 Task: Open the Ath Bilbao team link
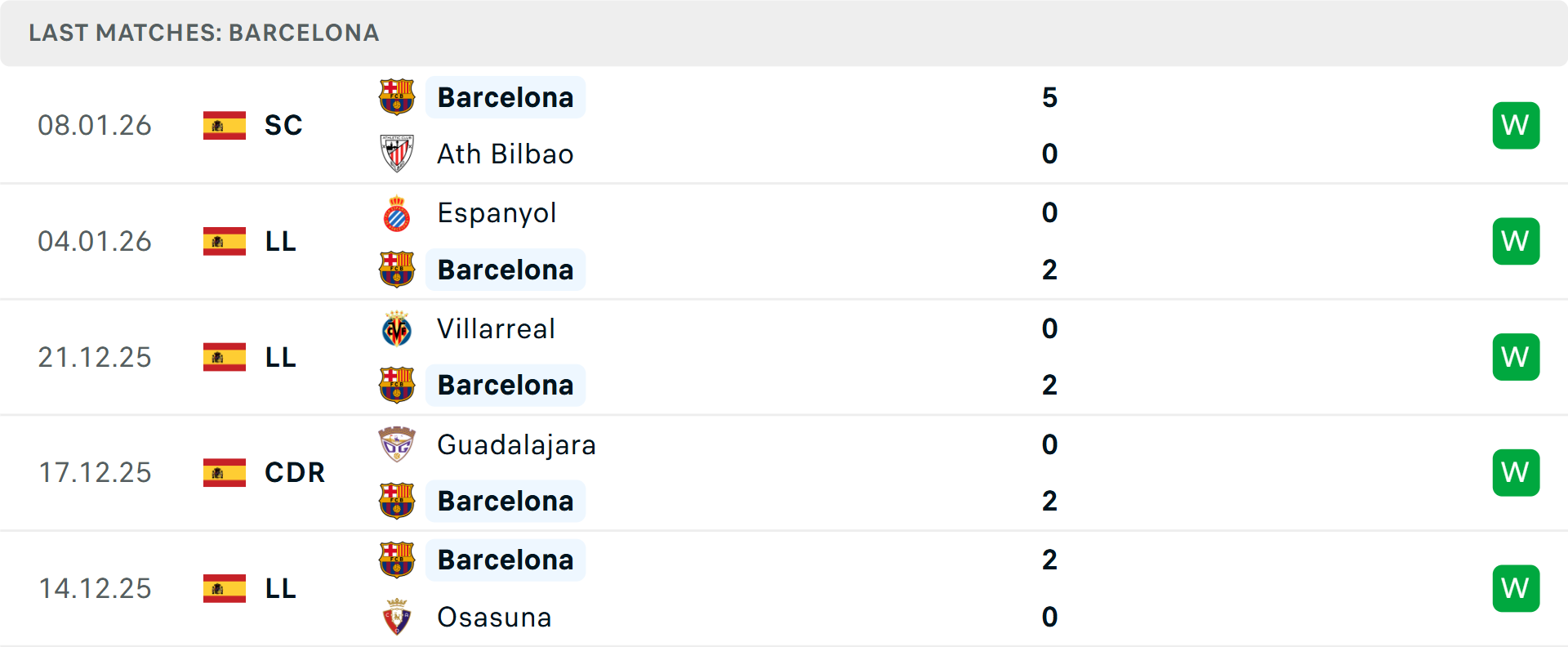(505, 154)
